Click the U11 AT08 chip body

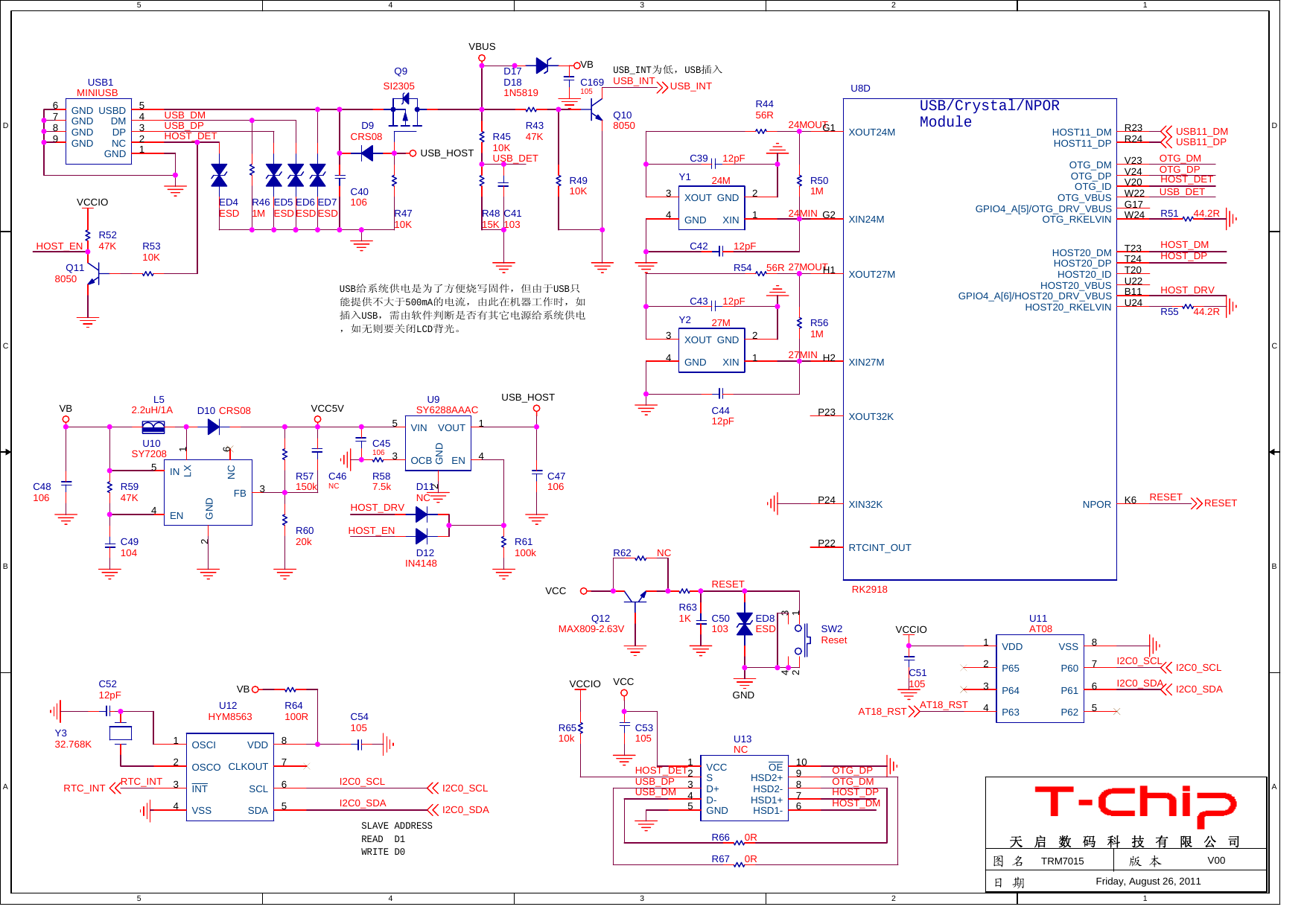(1040, 679)
